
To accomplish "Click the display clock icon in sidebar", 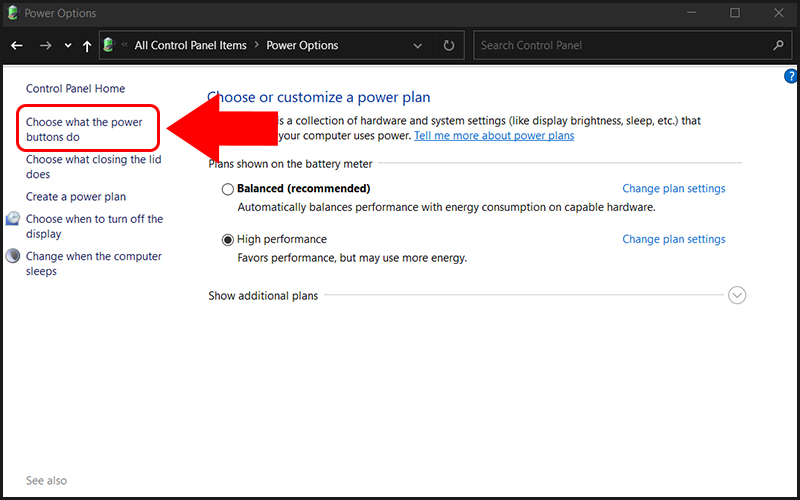I will 13,219.
